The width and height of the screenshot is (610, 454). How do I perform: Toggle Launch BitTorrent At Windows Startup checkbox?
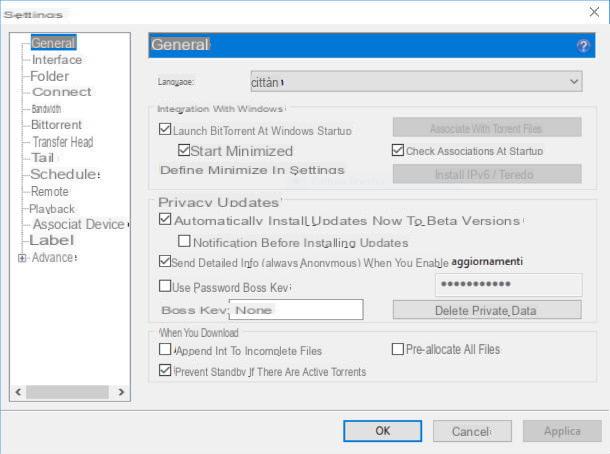(165, 129)
